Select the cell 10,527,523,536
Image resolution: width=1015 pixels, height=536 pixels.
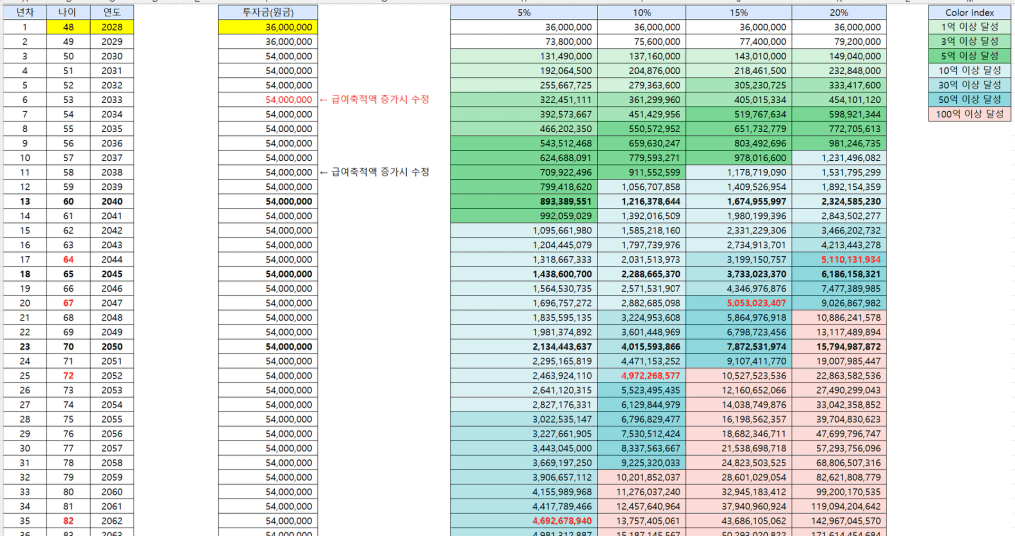click(x=739, y=375)
